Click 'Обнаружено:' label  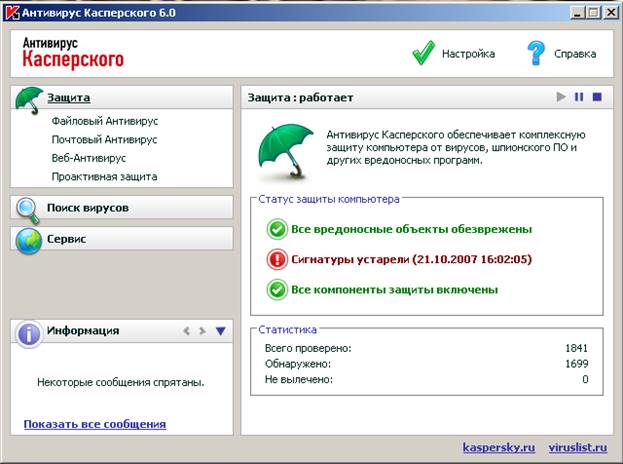[298, 364]
